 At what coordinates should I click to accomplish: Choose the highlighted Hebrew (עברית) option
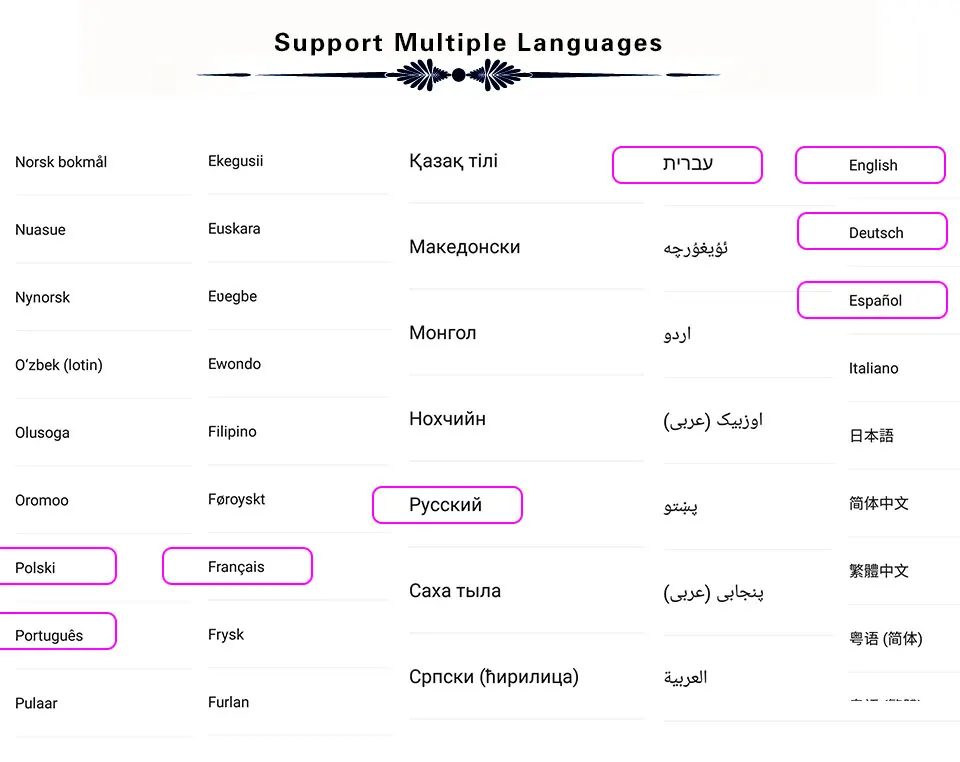pos(688,165)
